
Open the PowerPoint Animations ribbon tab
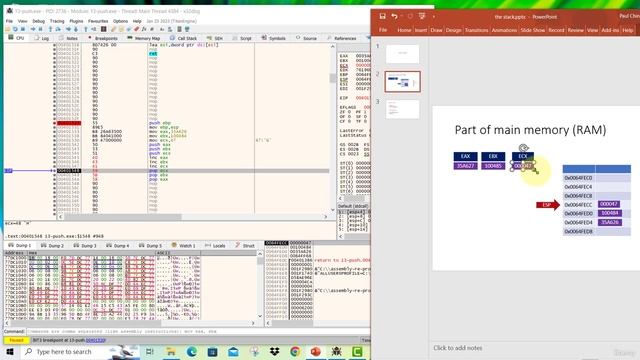pyautogui.click(x=504, y=30)
